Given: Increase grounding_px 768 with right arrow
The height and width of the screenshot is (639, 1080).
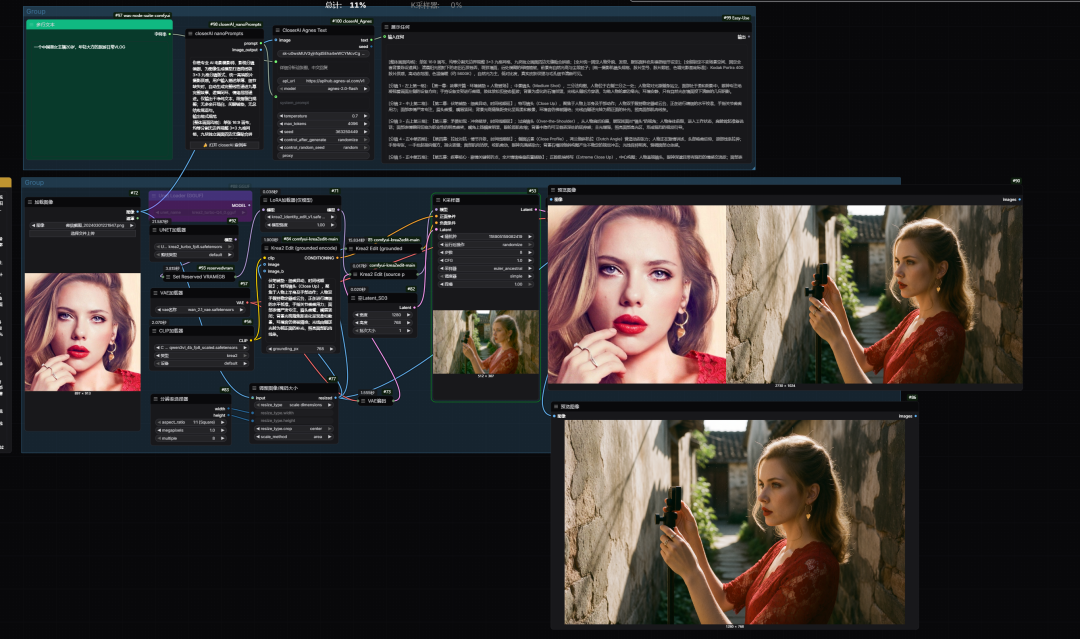Looking at the screenshot, I should (x=332, y=348).
